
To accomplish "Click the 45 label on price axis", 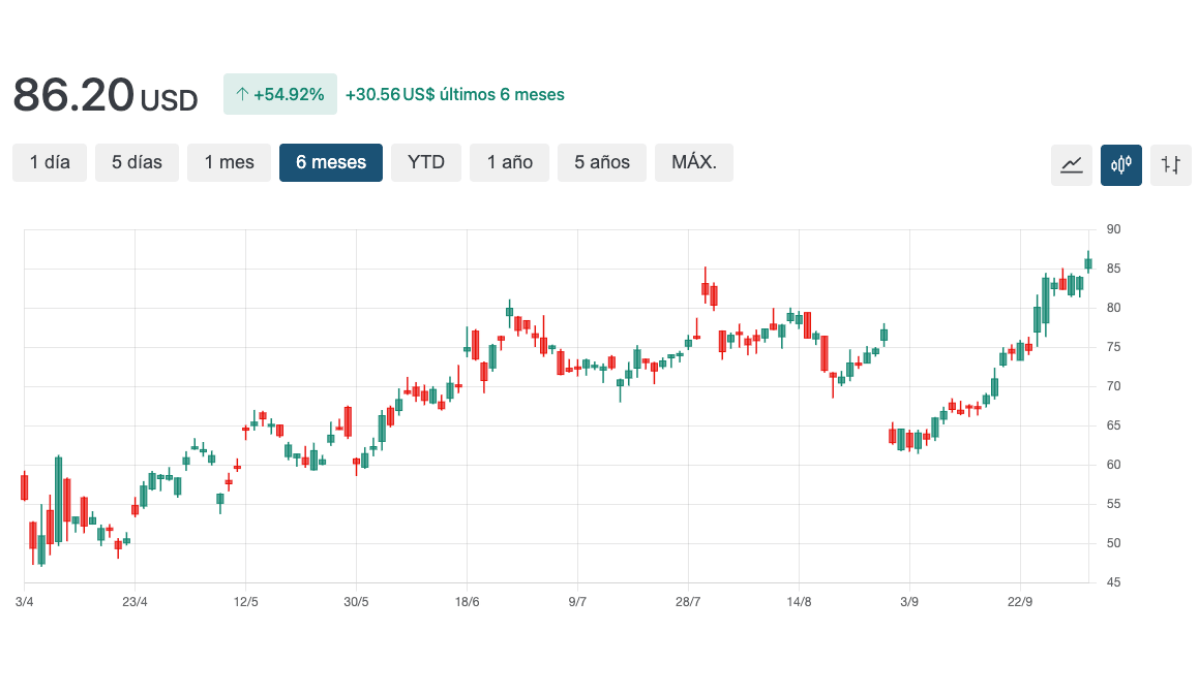I will (x=1113, y=583).
